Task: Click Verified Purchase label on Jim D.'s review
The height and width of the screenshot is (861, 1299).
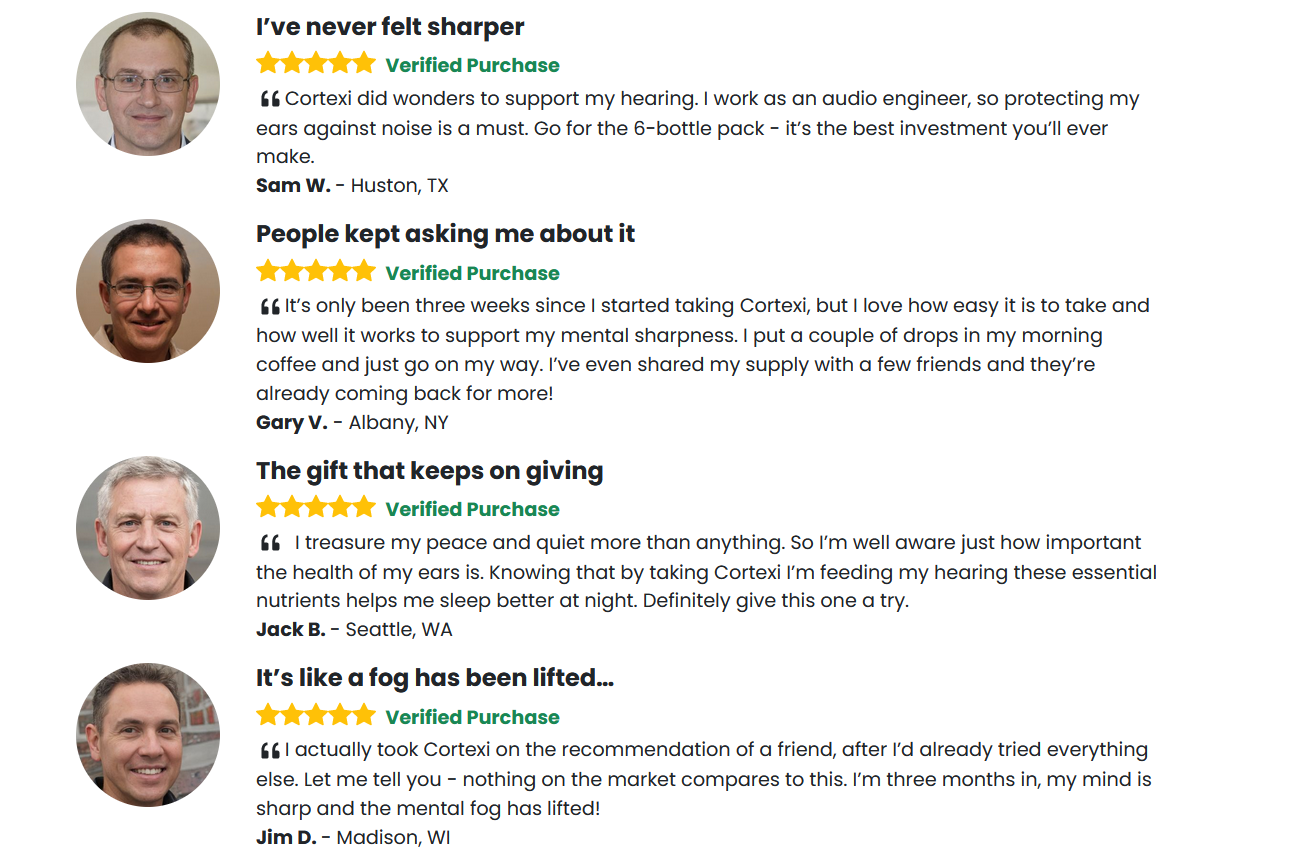Action: (x=472, y=717)
